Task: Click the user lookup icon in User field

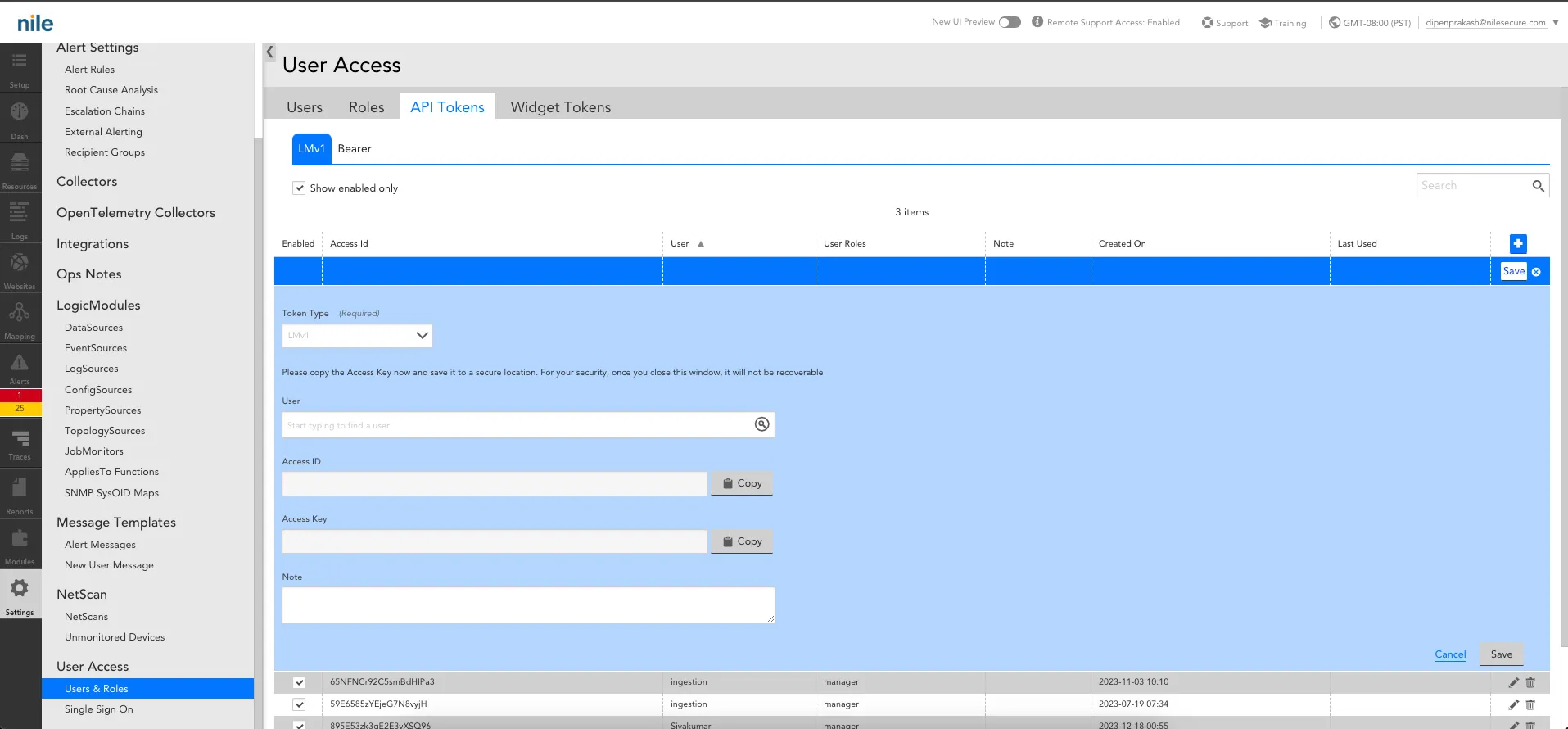Action: [761, 424]
